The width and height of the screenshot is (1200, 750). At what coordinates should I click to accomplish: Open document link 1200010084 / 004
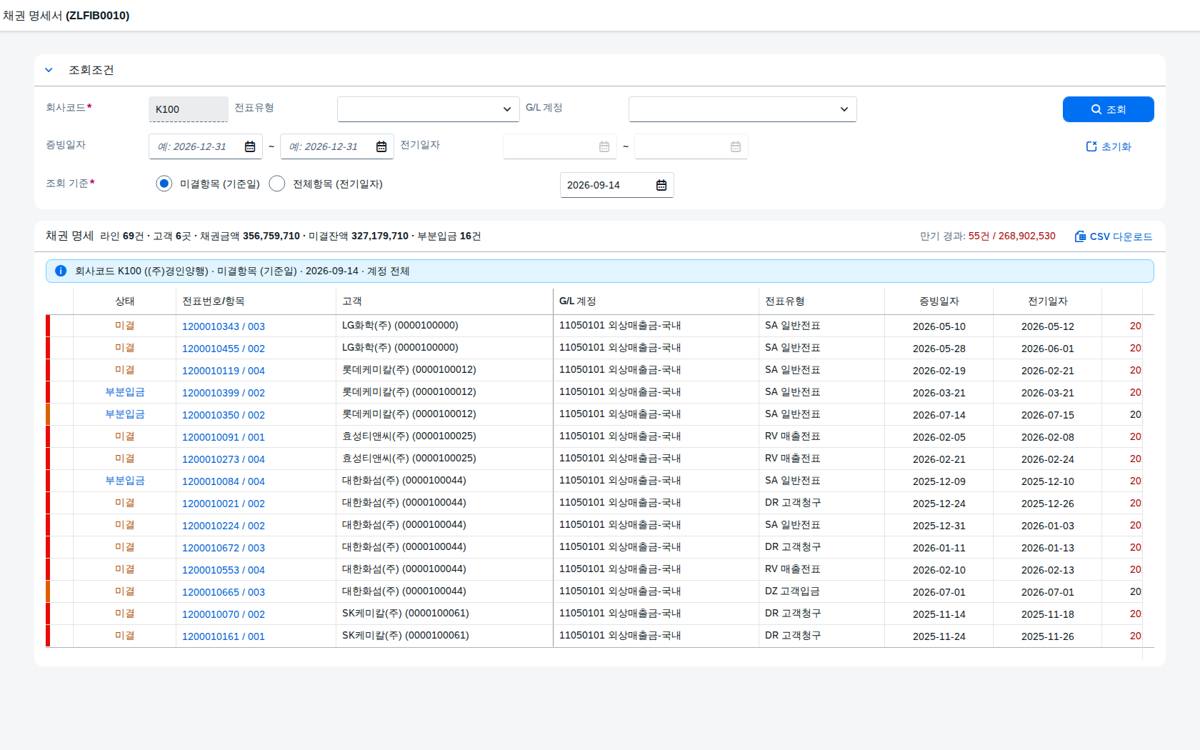223,481
